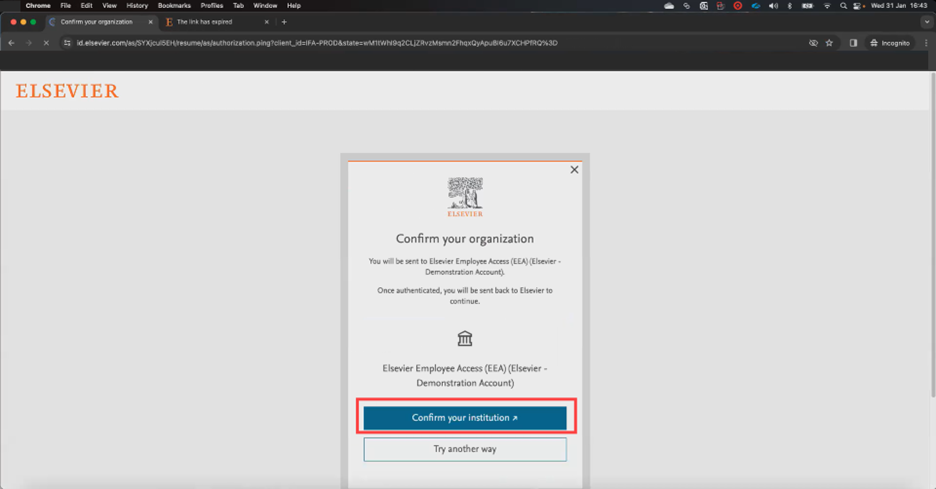
Task: Stop loading the page
Action: click(x=46, y=43)
